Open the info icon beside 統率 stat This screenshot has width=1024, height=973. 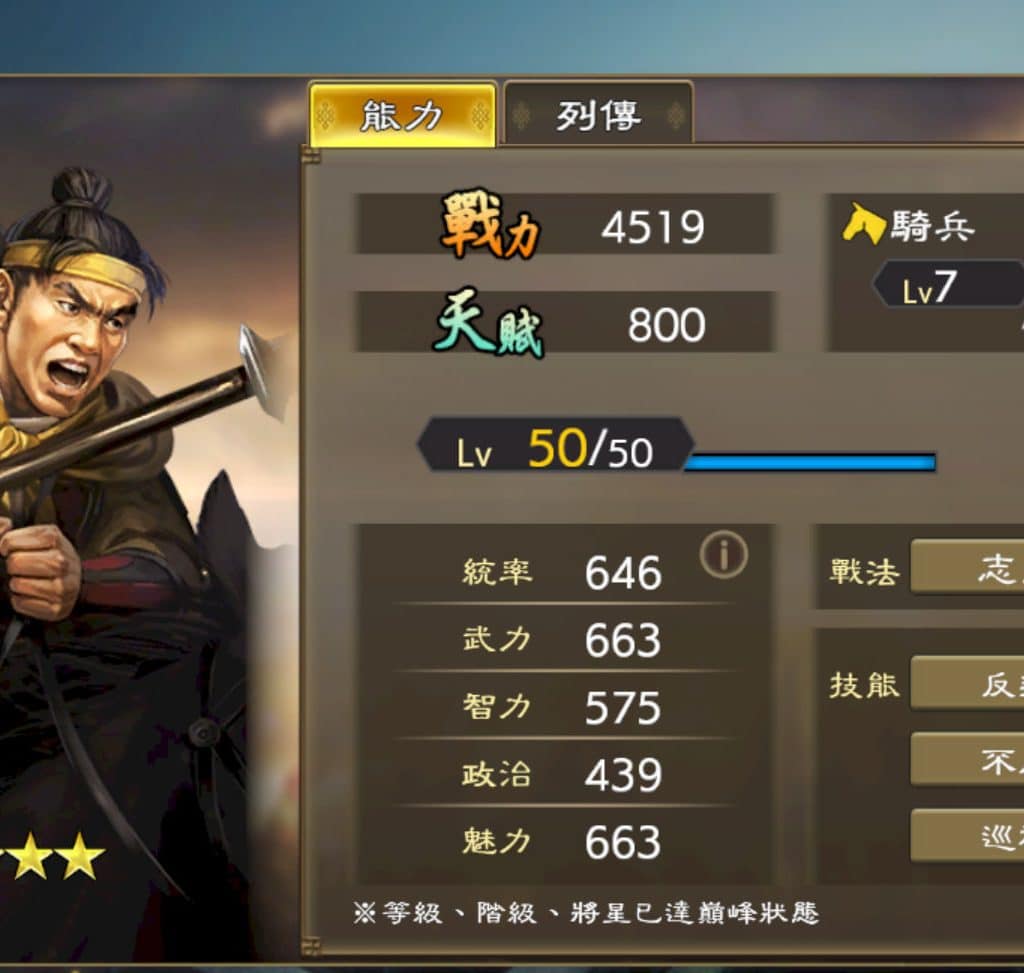click(x=724, y=554)
